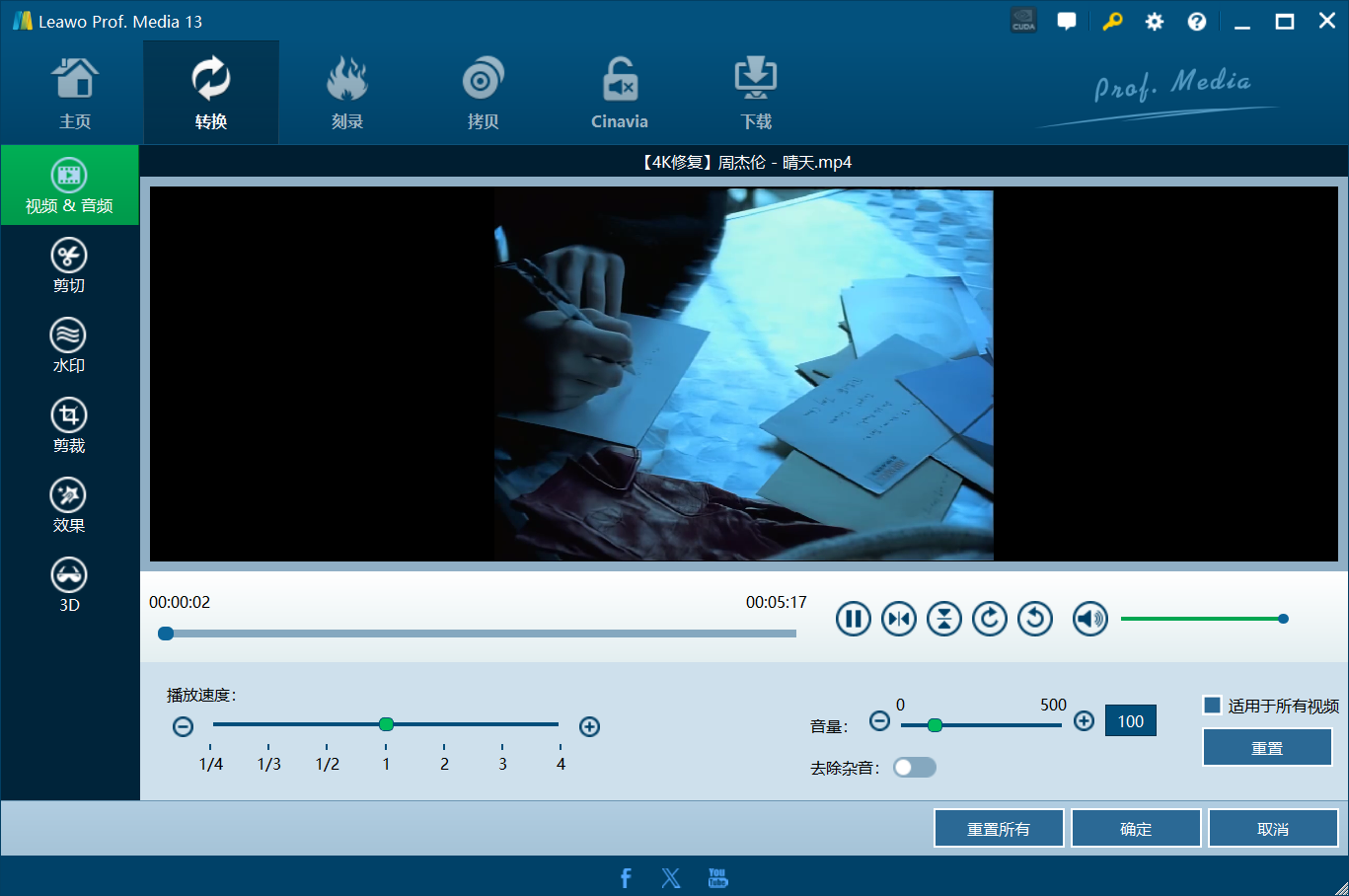This screenshot has height=896, width=1349.
Task: Pause the video preview
Action: 854,619
